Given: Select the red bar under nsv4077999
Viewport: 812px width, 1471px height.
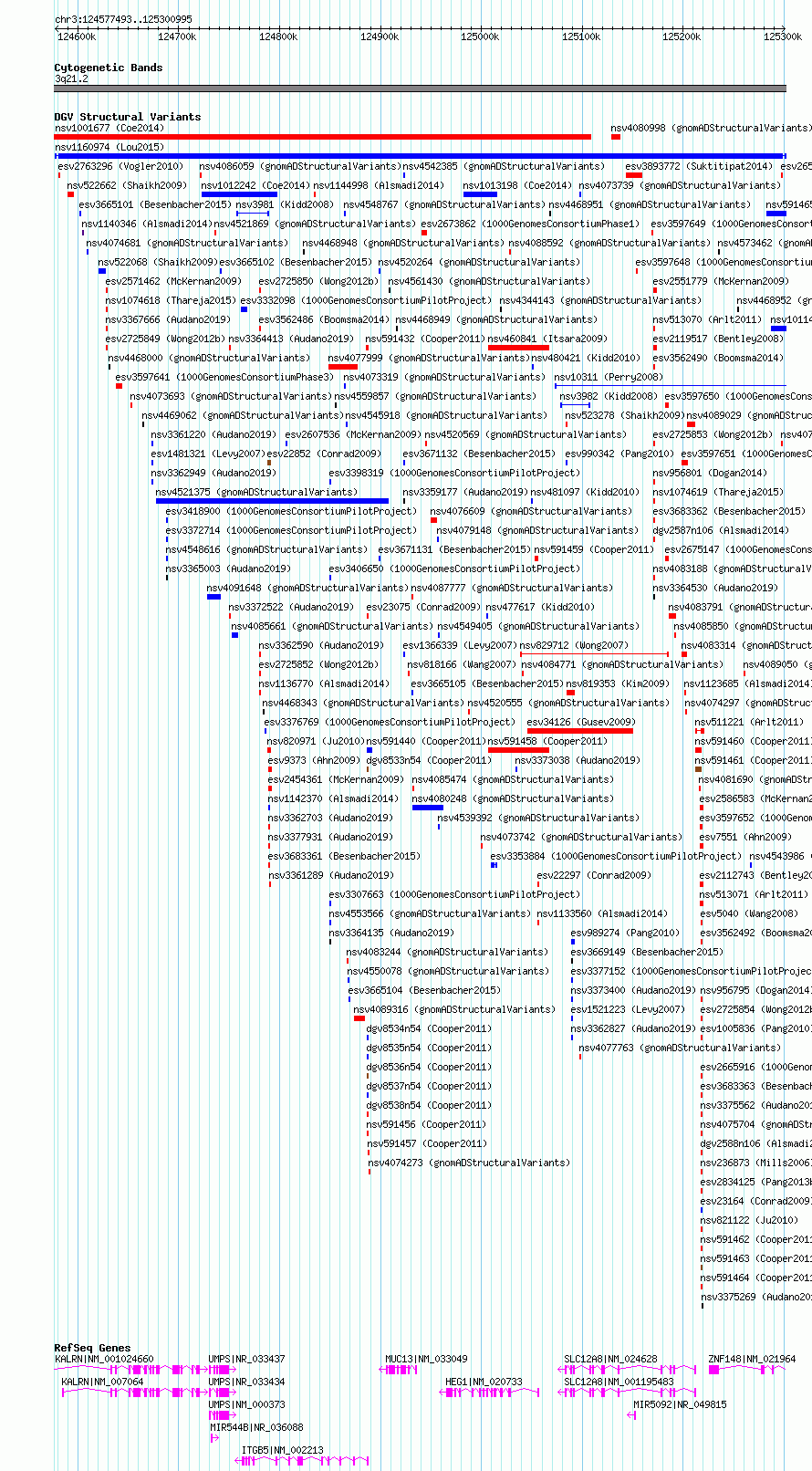Looking at the screenshot, I should pos(343,367).
